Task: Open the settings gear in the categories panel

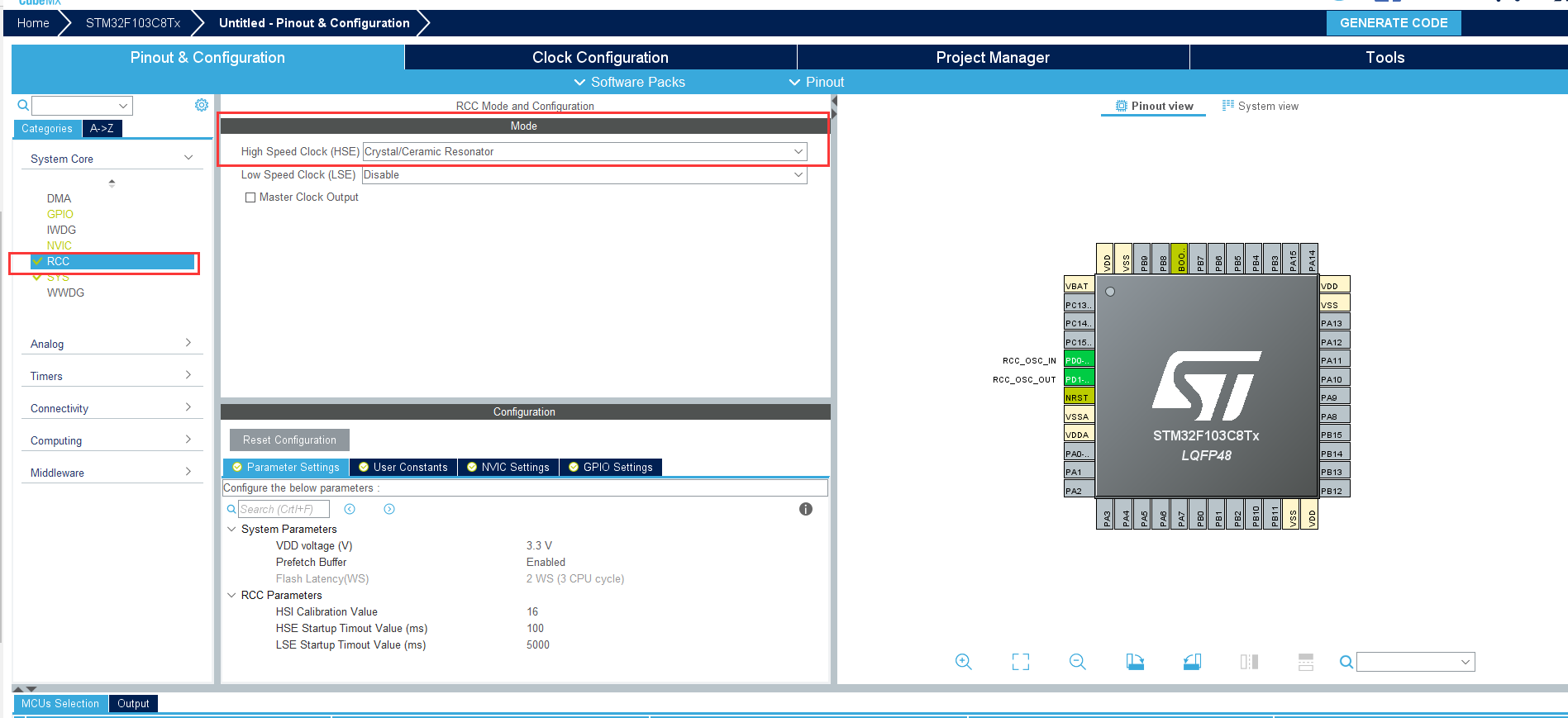Action: tap(201, 105)
